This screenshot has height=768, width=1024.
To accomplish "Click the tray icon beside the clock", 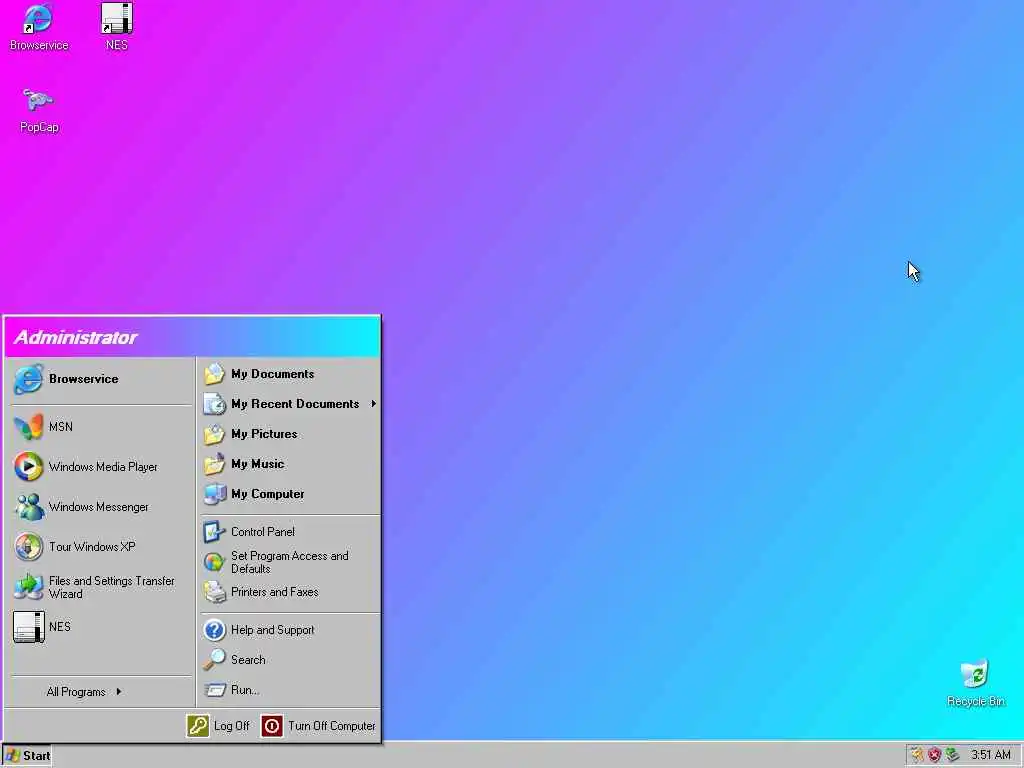I will [x=952, y=755].
